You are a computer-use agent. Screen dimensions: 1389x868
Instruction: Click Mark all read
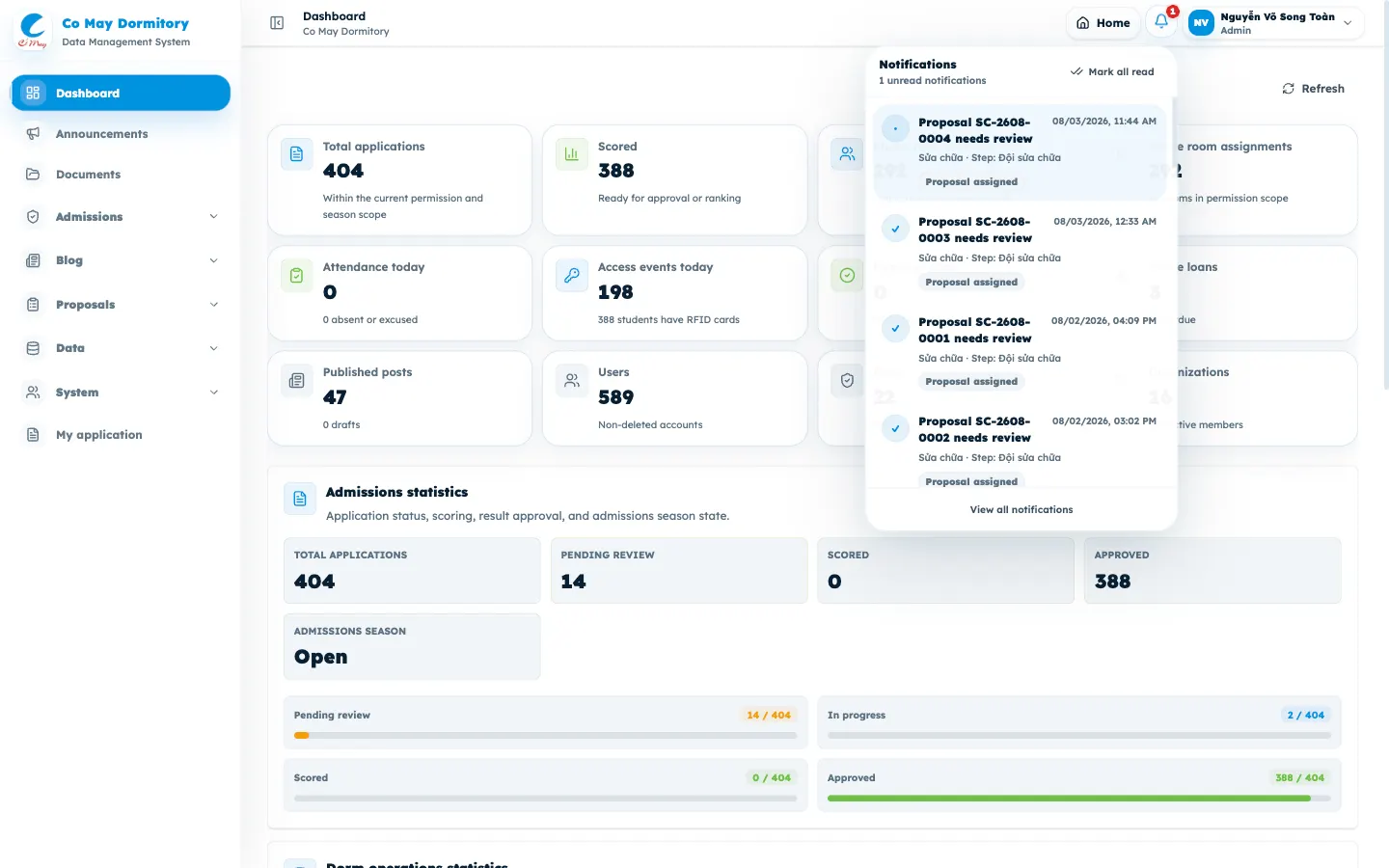(1112, 71)
